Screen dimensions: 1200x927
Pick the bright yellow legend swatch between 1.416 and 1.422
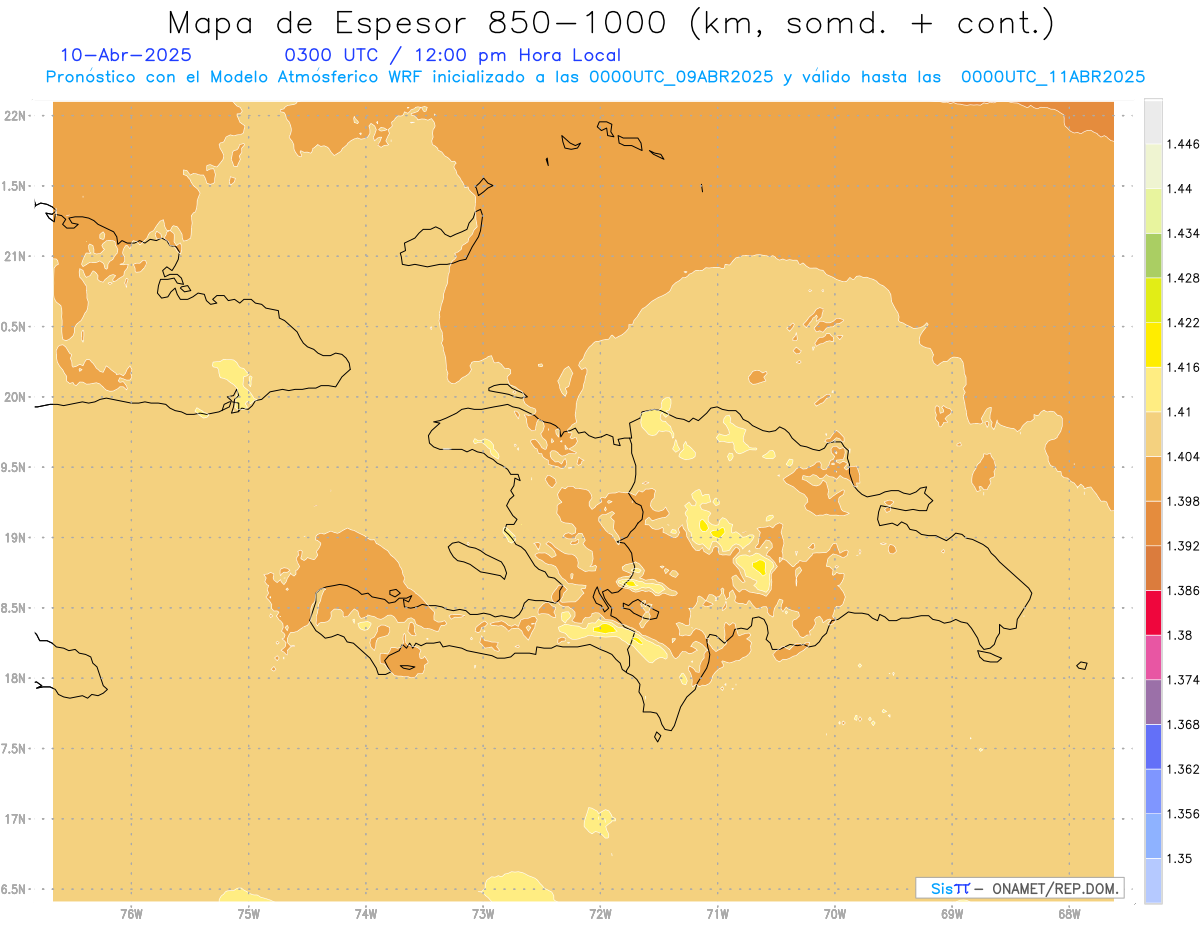(1153, 344)
